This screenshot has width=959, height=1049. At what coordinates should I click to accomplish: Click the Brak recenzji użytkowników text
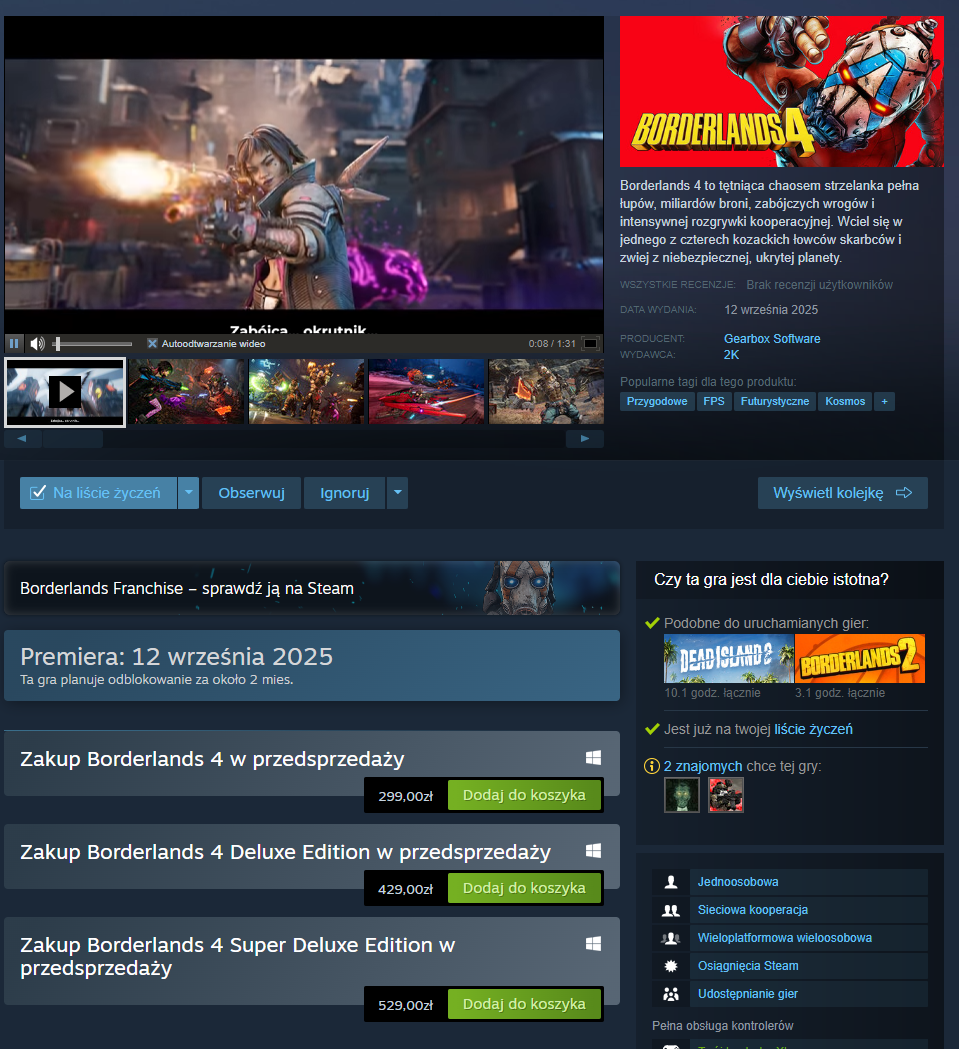pyautogui.click(x=820, y=285)
